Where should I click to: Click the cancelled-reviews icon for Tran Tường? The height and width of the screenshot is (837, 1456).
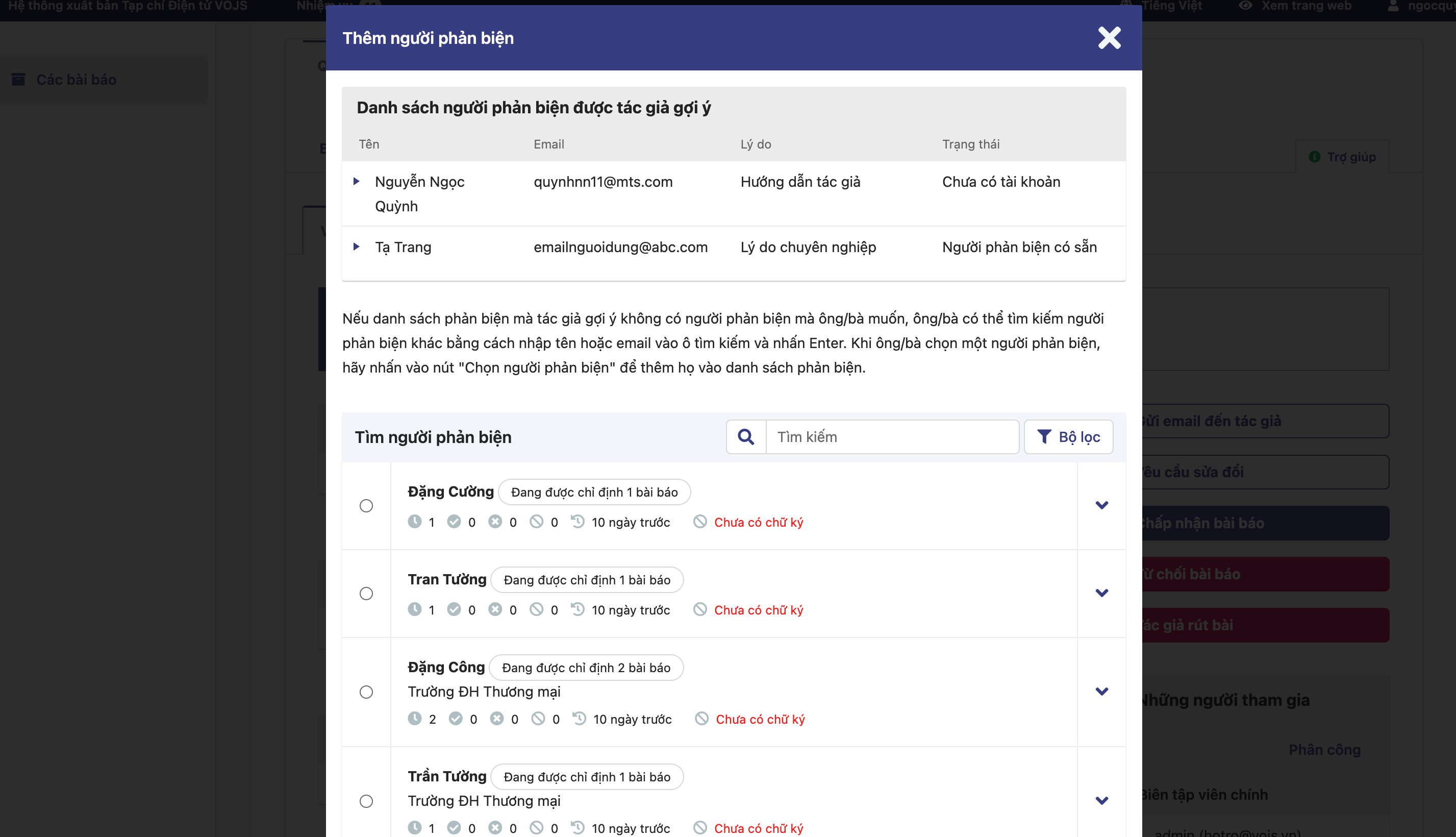[536, 609]
